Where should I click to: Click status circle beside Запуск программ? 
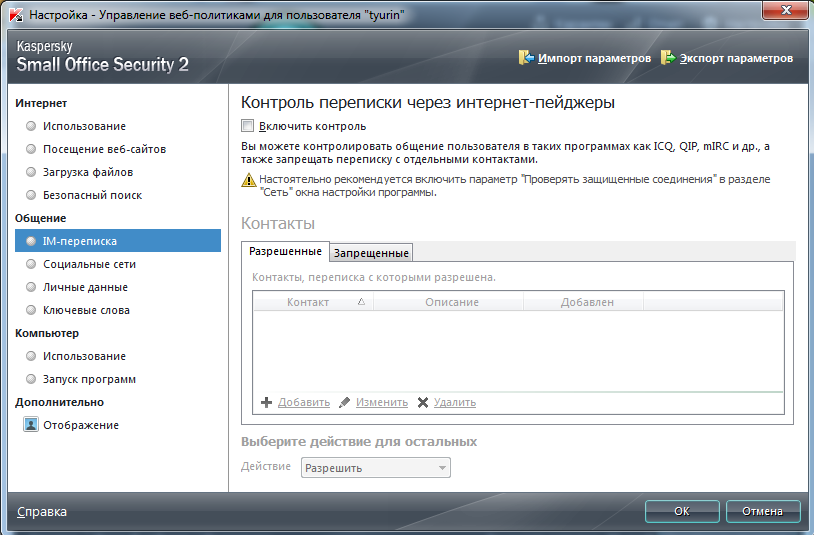pos(31,379)
